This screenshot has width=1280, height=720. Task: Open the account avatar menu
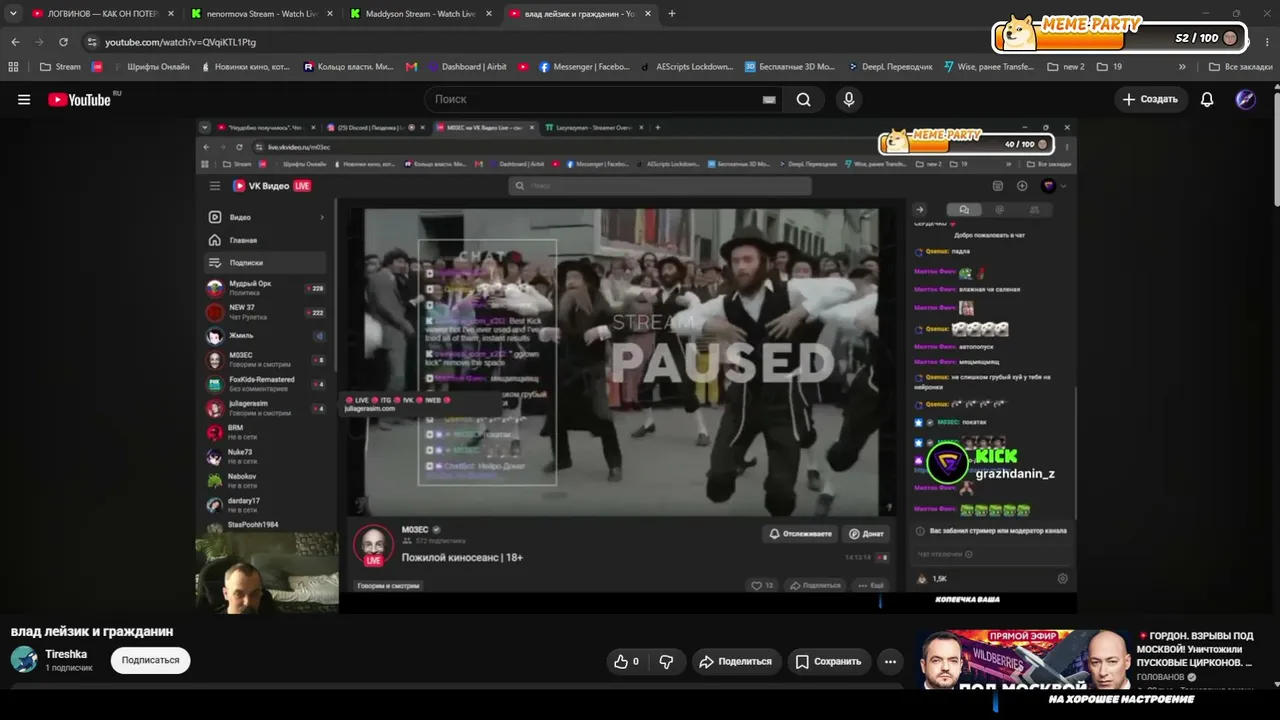click(x=1245, y=99)
